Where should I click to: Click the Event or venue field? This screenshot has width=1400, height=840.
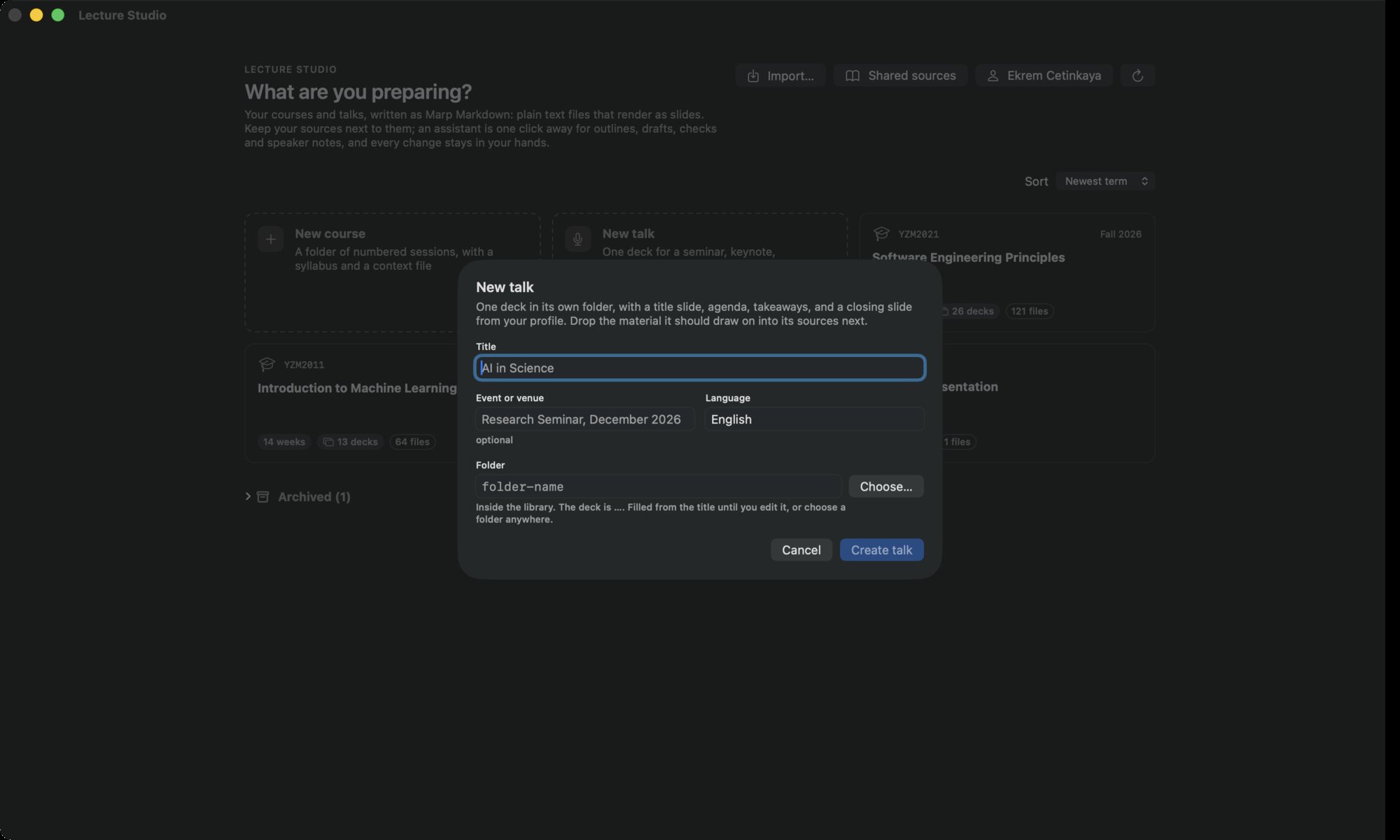coord(585,419)
